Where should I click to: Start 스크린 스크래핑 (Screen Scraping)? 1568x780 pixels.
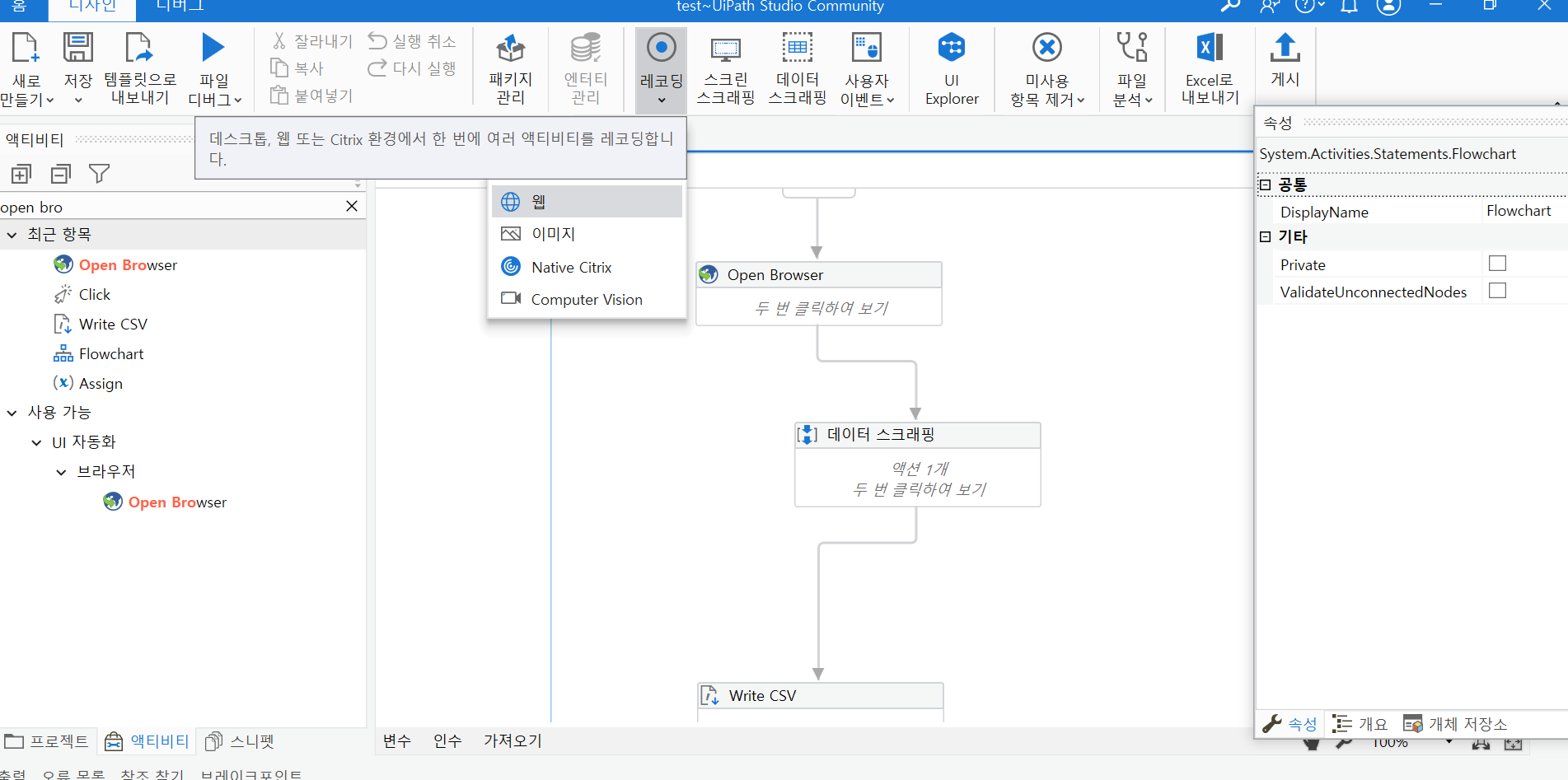click(725, 69)
